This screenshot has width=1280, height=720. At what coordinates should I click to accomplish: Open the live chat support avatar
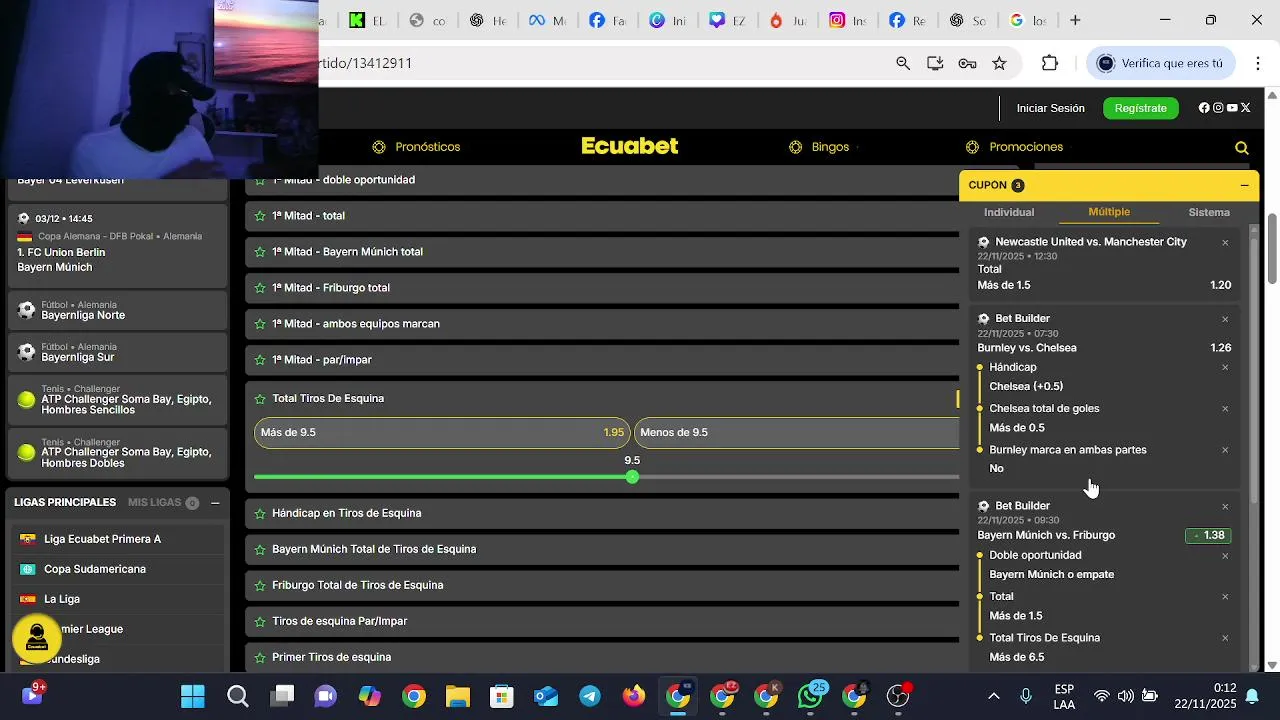37,638
